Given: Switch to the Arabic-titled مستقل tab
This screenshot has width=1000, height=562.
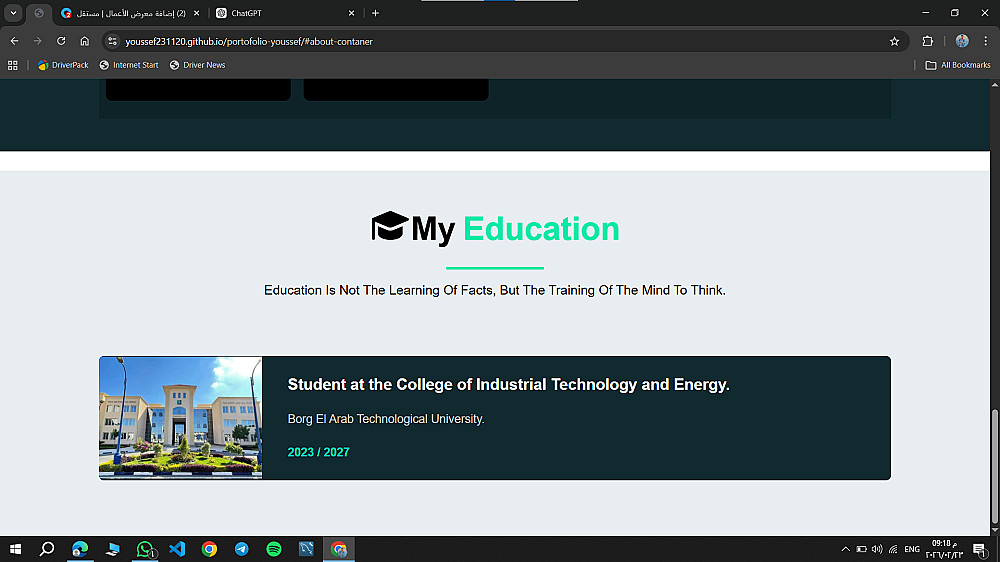Looking at the screenshot, I should pyautogui.click(x=131, y=13).
